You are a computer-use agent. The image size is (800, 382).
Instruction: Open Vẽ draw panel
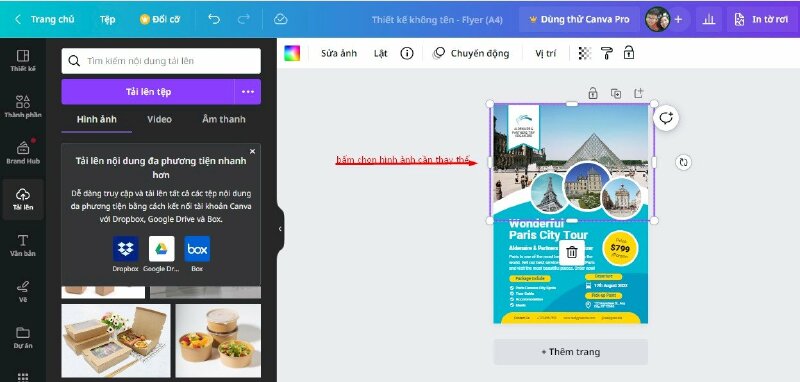22,291
